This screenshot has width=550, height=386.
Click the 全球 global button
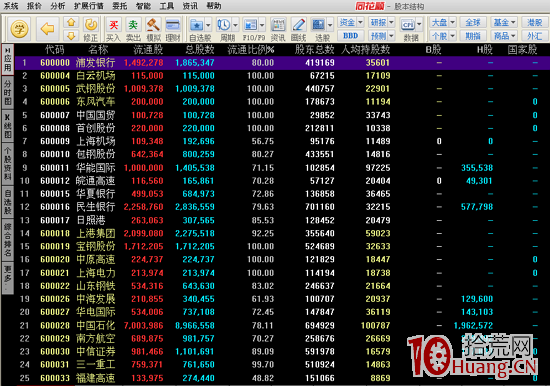[x=473, y=22]
